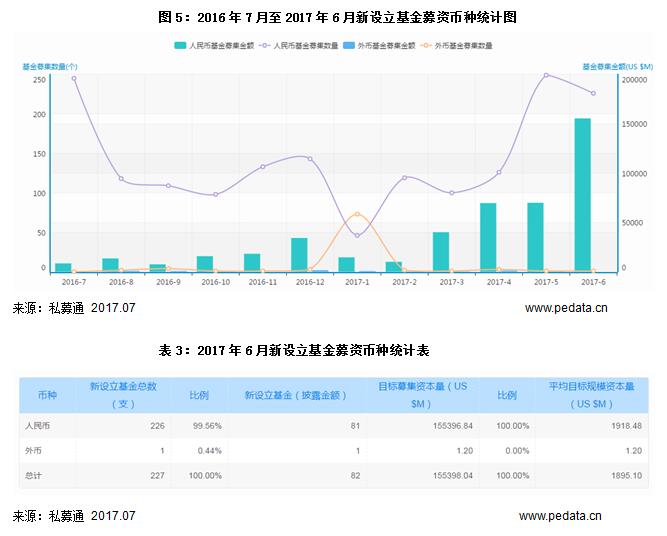The image size is (667, 536).
Task: Click the 250 tick on left axis
Action: coord(39,80)
